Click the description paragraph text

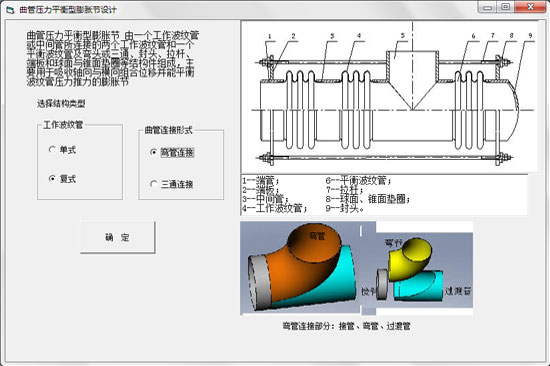pyautogui.click(x=113, y=59)
